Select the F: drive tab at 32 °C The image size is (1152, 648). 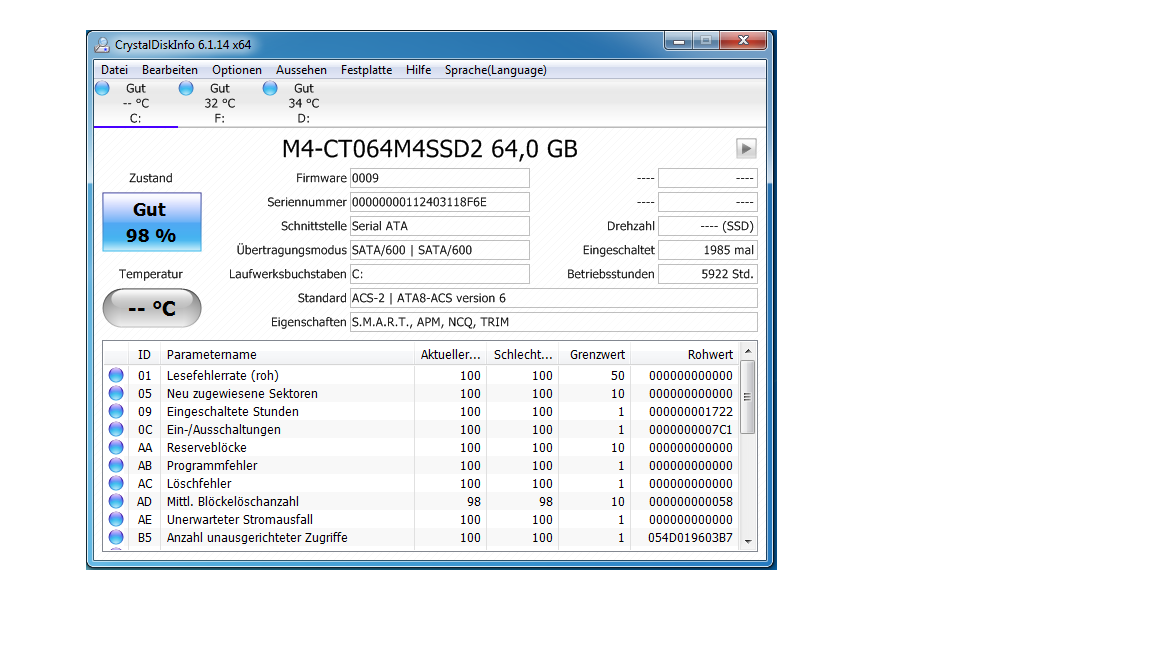pyautogui.click(x=220, y=103)
